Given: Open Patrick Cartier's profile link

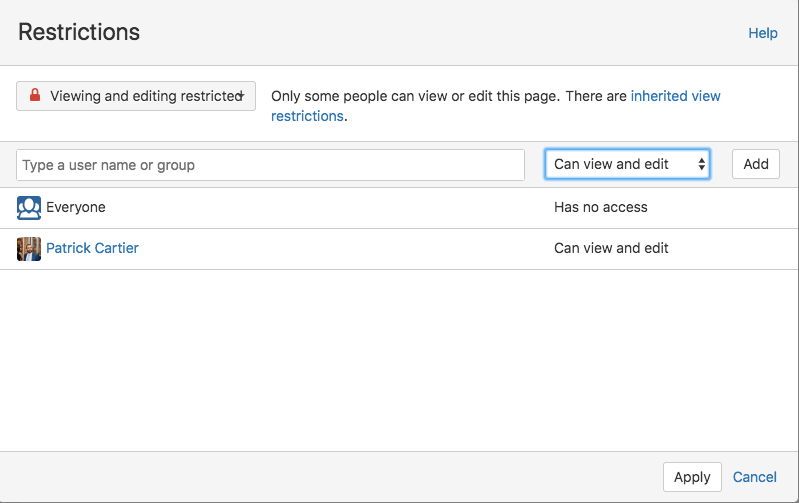Looking at the screenshot, I should click(92, 248).
